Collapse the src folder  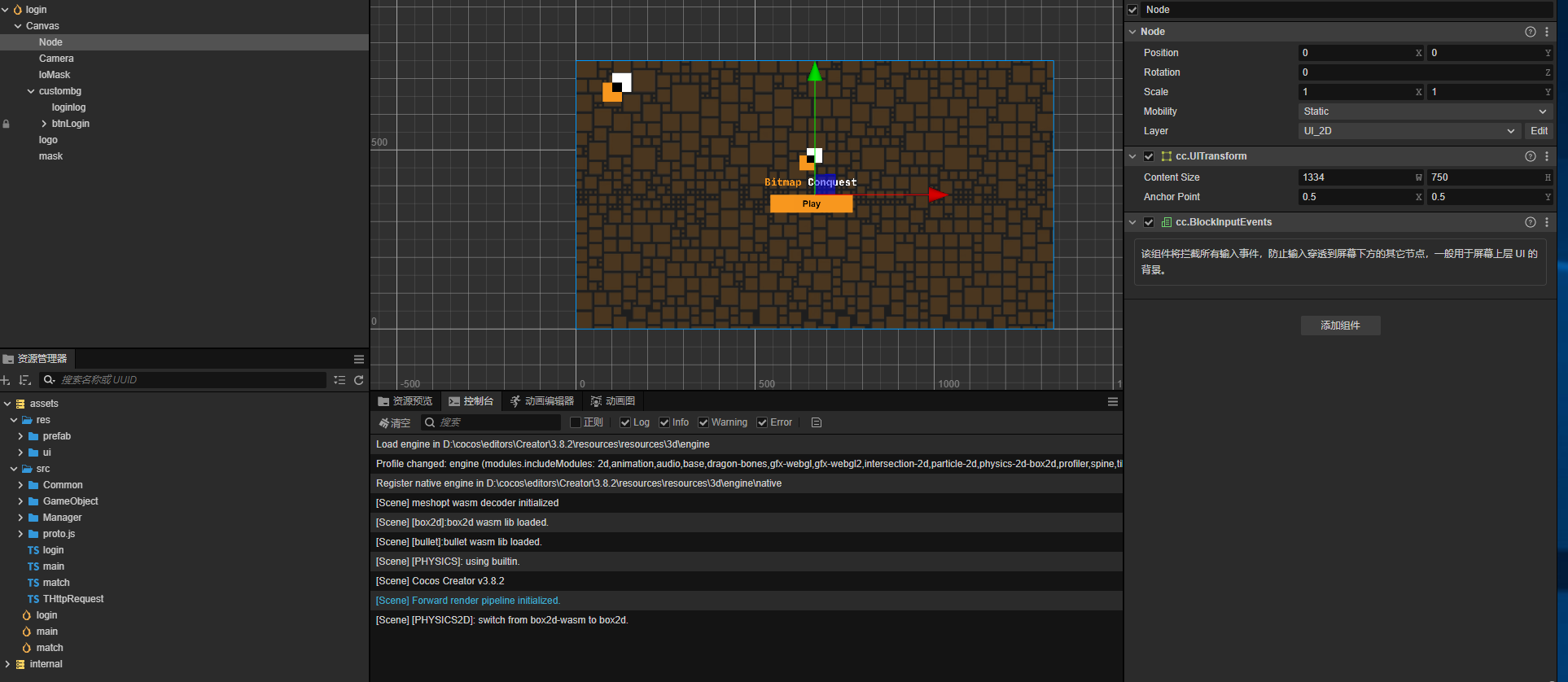pos(14,469)
